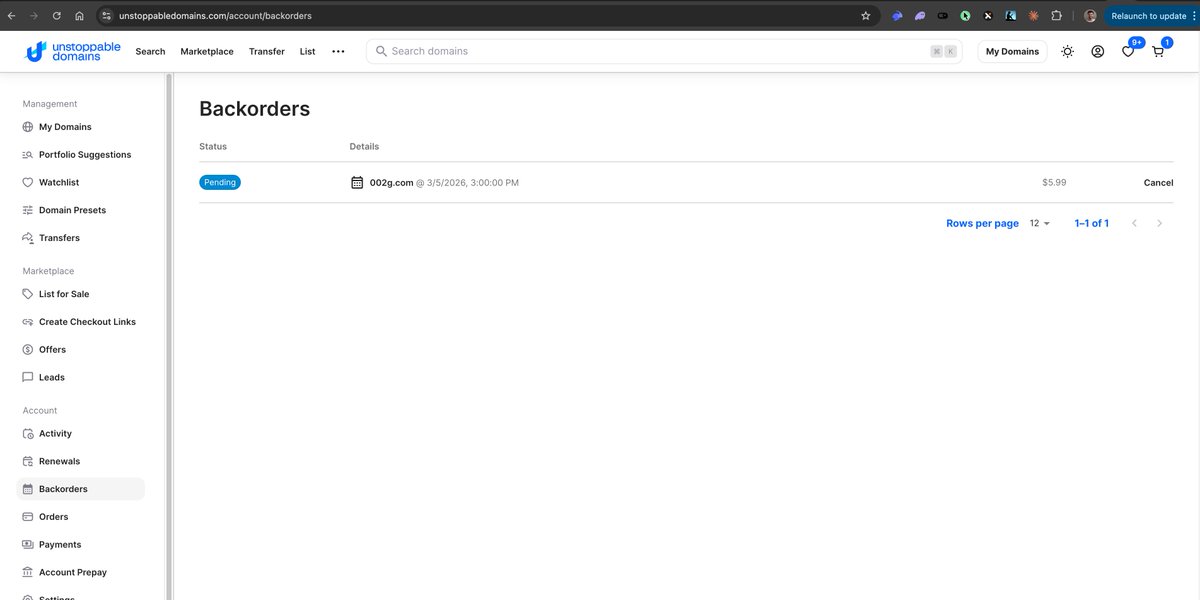Click the Orders card icon
The width and height of the screenshot is (1200, 600).
pyautogui.click(x=28, y=517)
